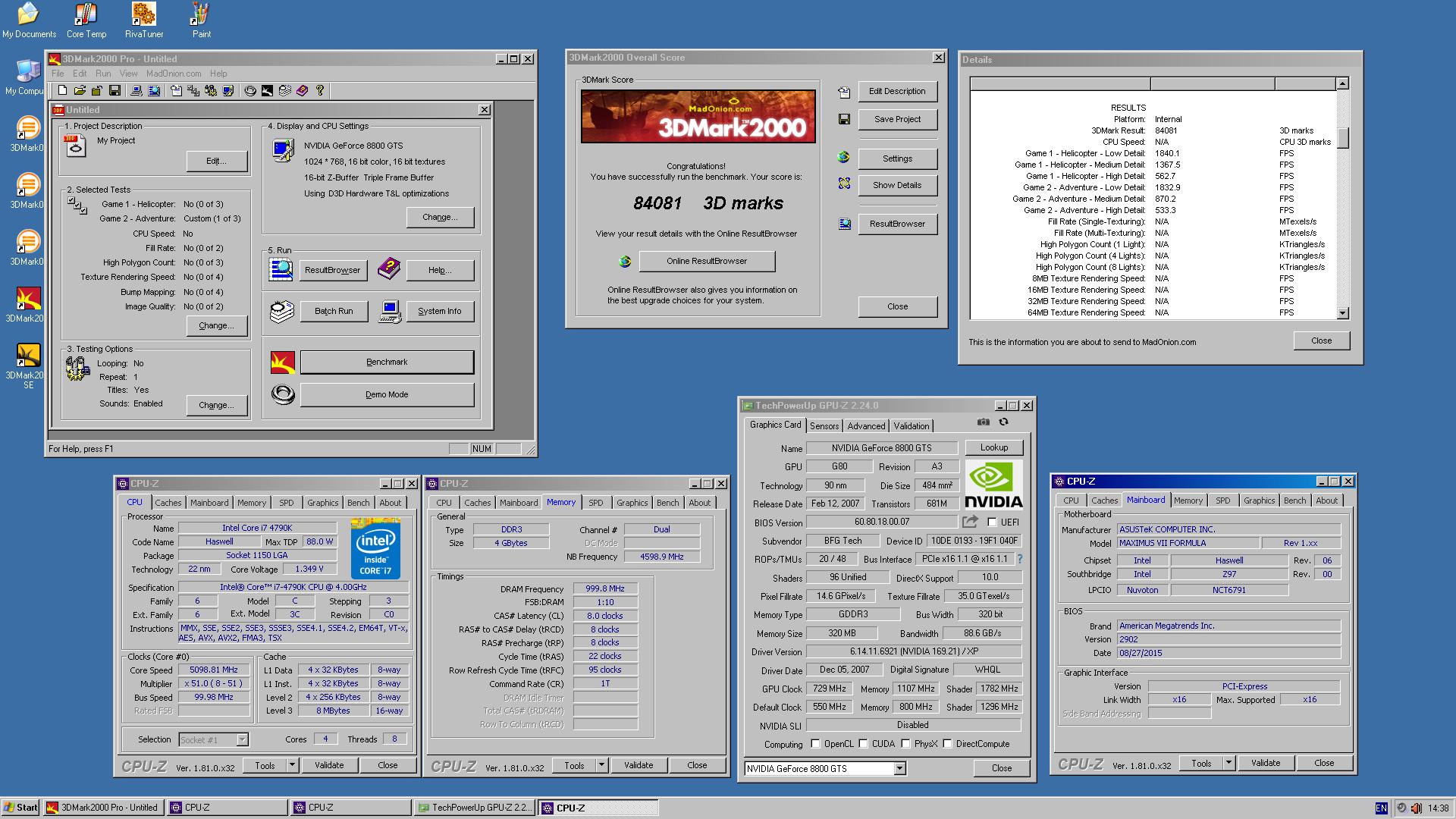Click the Demo Mode button

[387, 395]
